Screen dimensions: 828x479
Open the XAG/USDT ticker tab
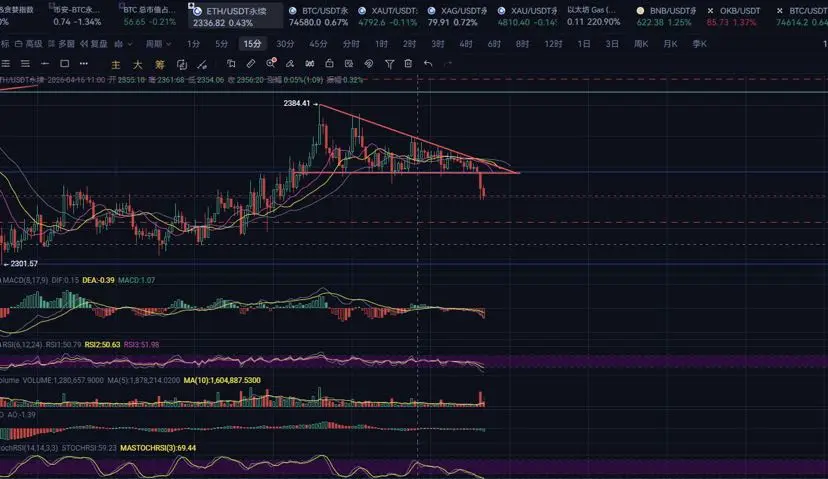[457, 16]
